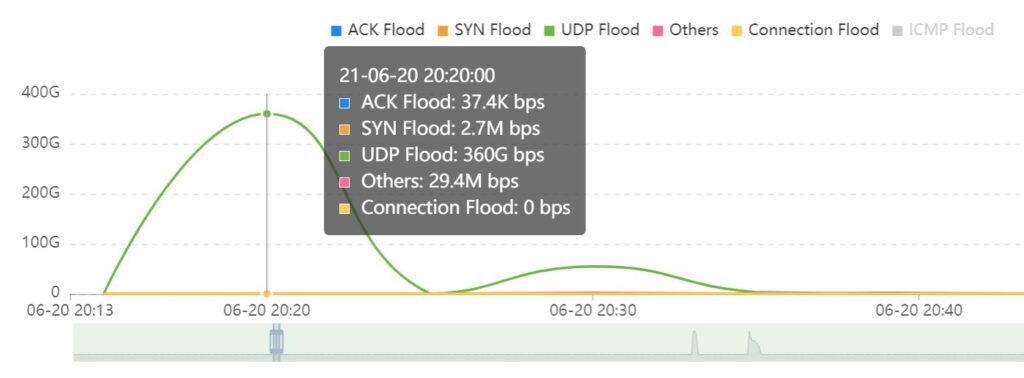Click the first spike in overview timeline
Screen dimensions: 1024x378
[694, 343]
